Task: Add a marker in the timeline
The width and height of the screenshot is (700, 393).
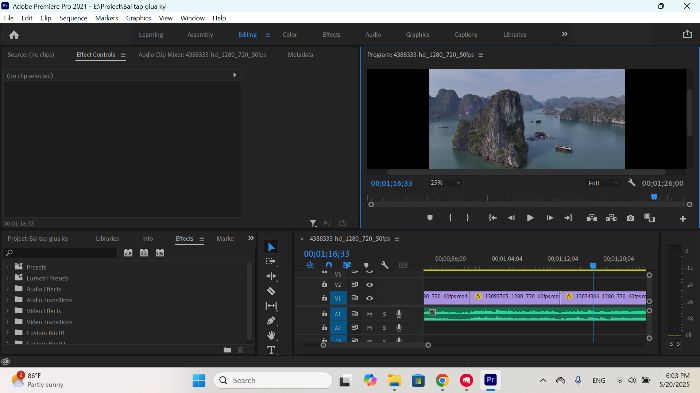Action: pos(366,265)
